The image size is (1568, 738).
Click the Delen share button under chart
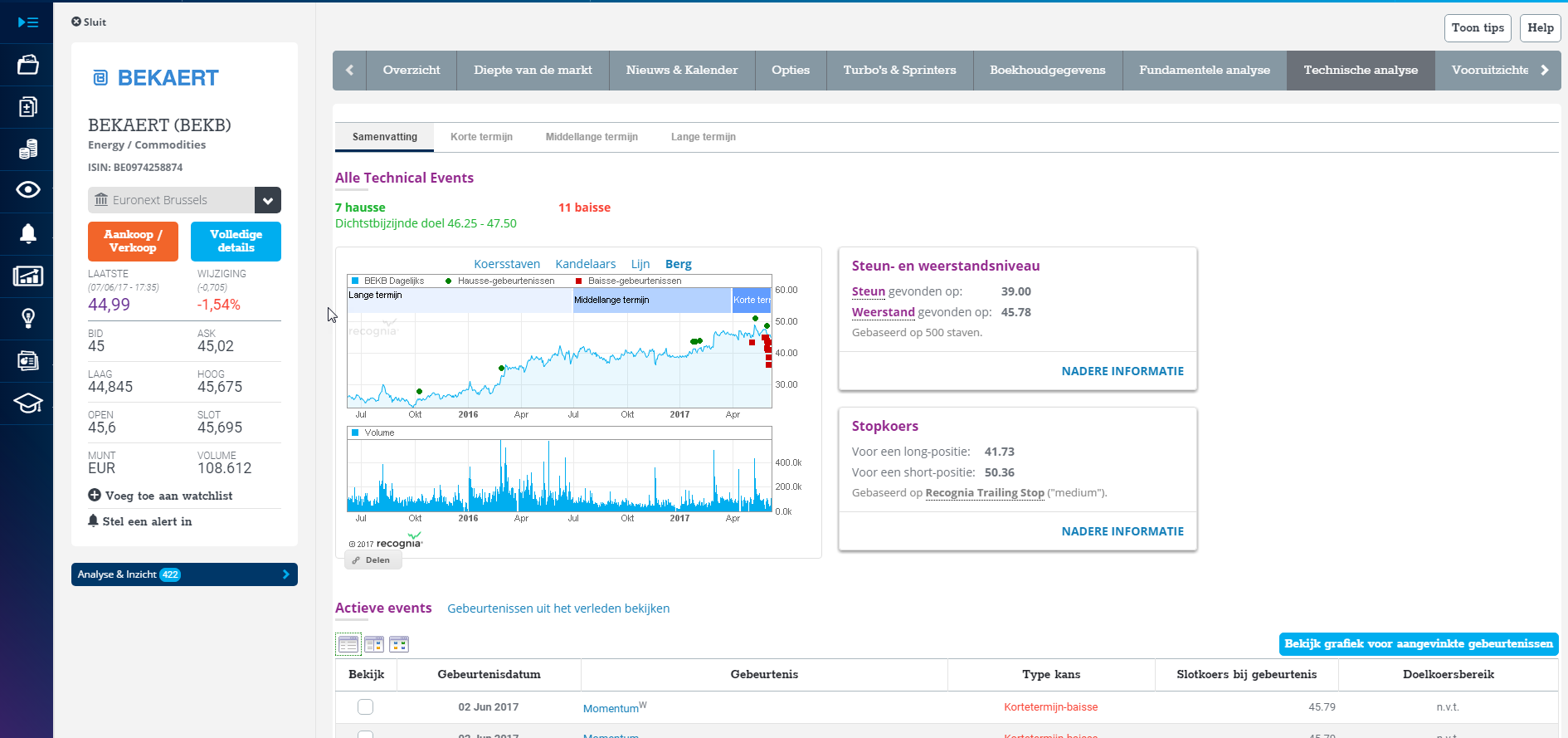click(x=373, y=560)
